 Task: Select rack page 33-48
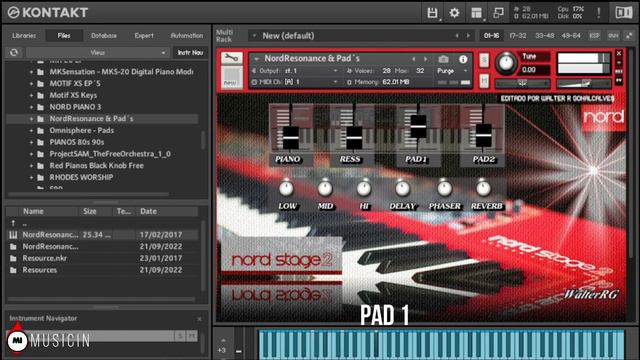[544, 36]
